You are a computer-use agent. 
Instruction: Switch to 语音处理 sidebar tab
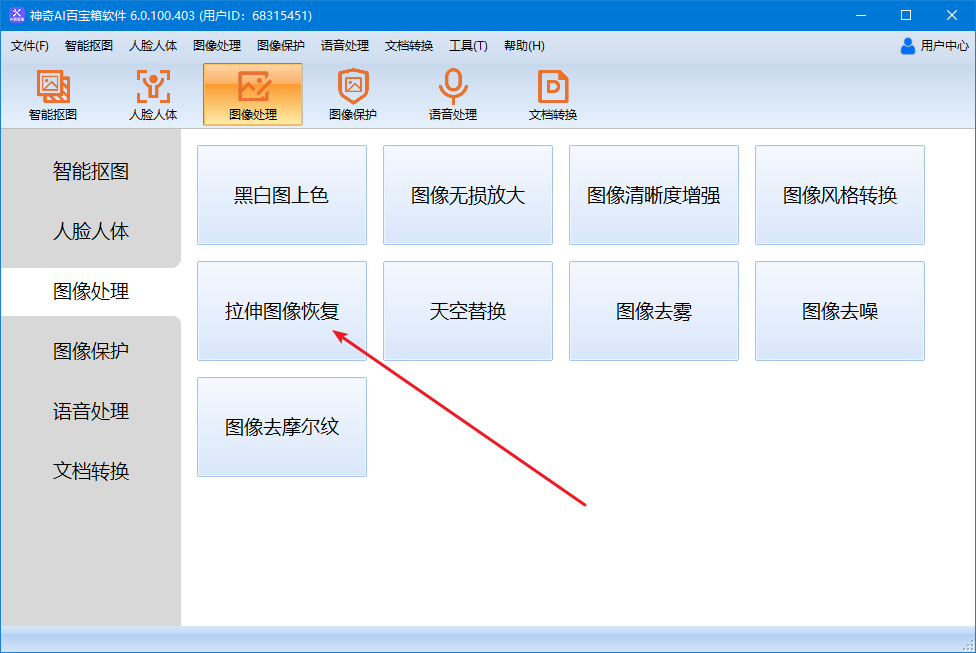[91, 411]
